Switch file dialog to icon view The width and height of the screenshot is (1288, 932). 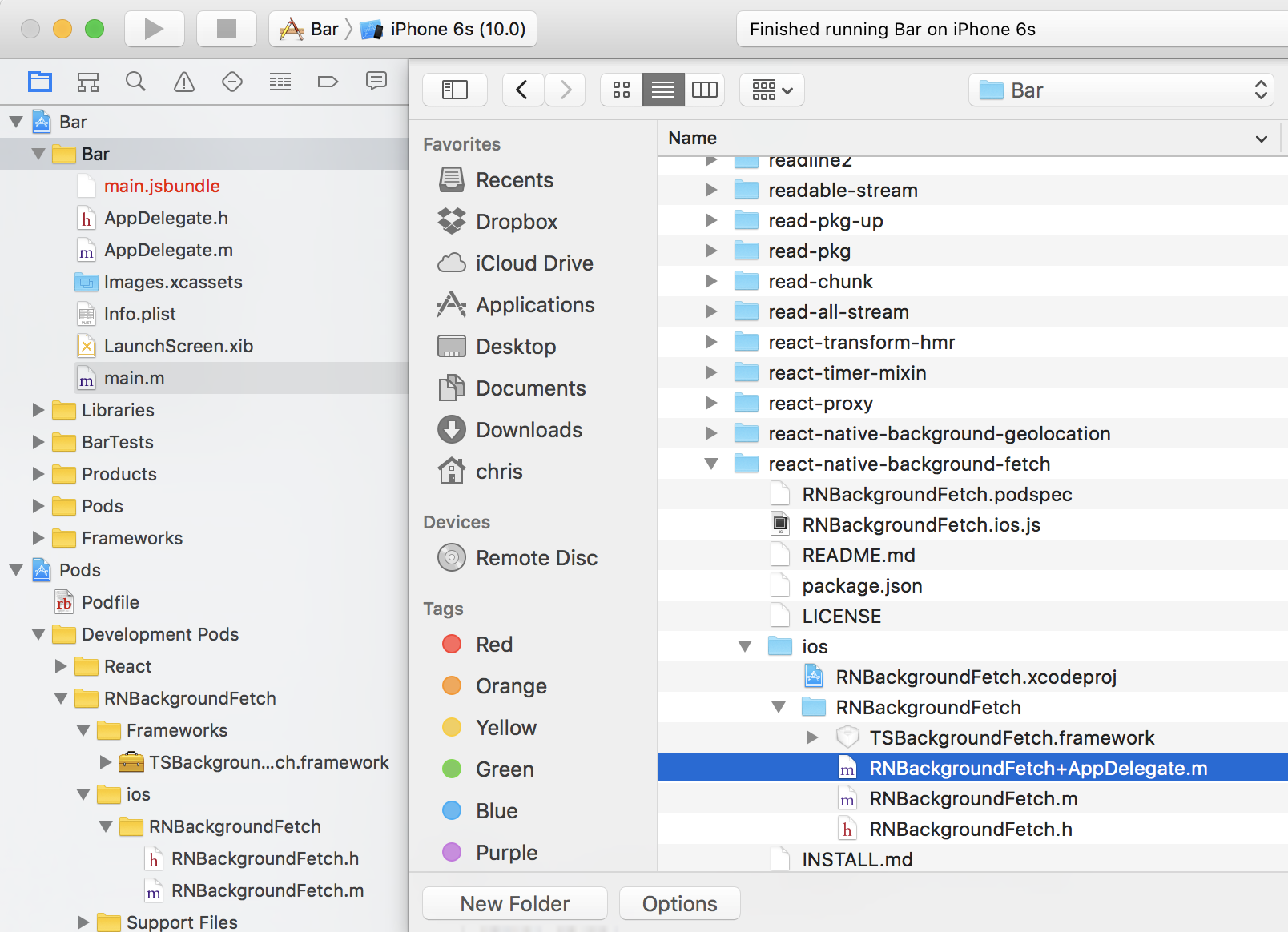point(622,90)
